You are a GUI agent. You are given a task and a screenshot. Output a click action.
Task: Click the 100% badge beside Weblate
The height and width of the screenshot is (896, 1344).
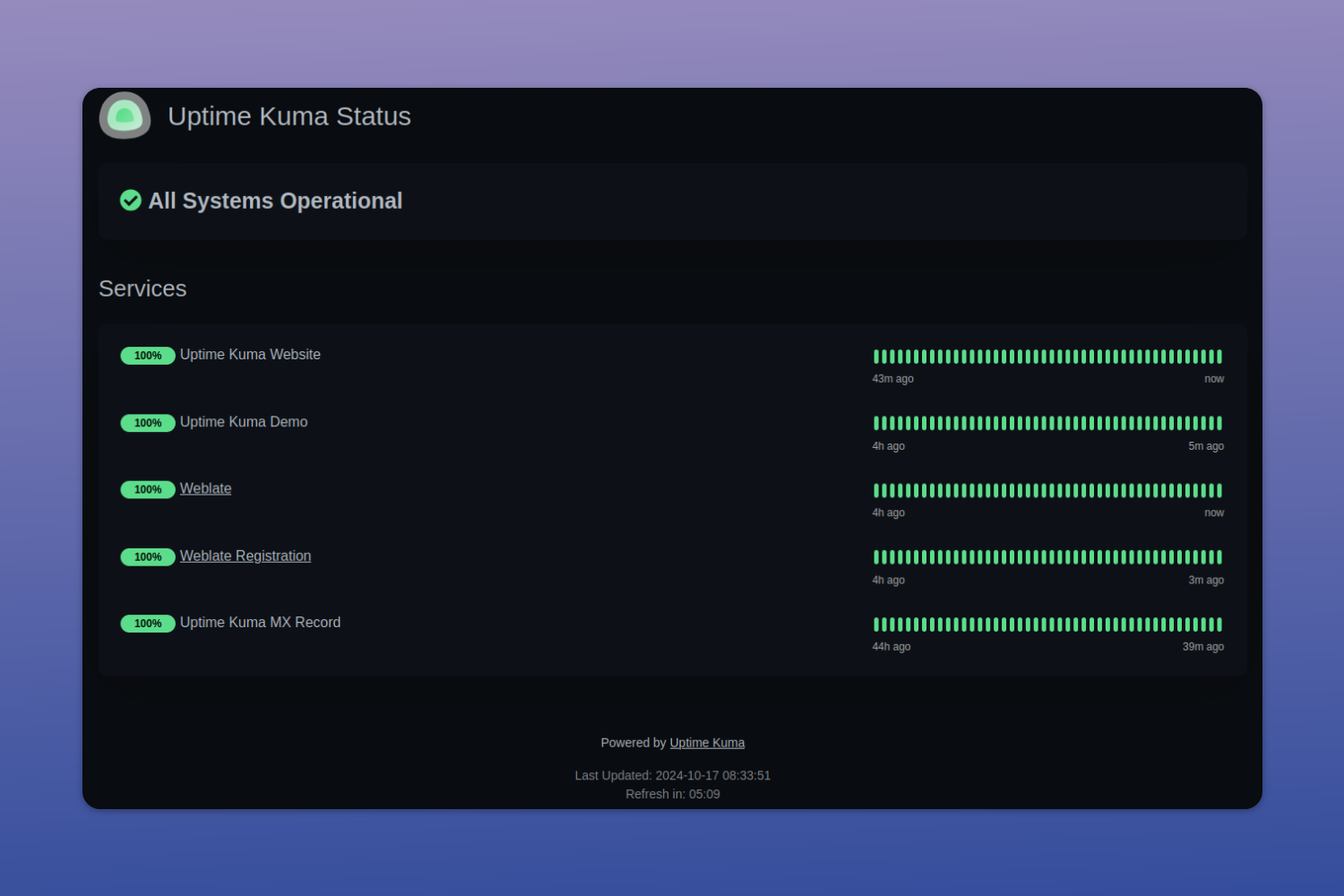[148, 489]
